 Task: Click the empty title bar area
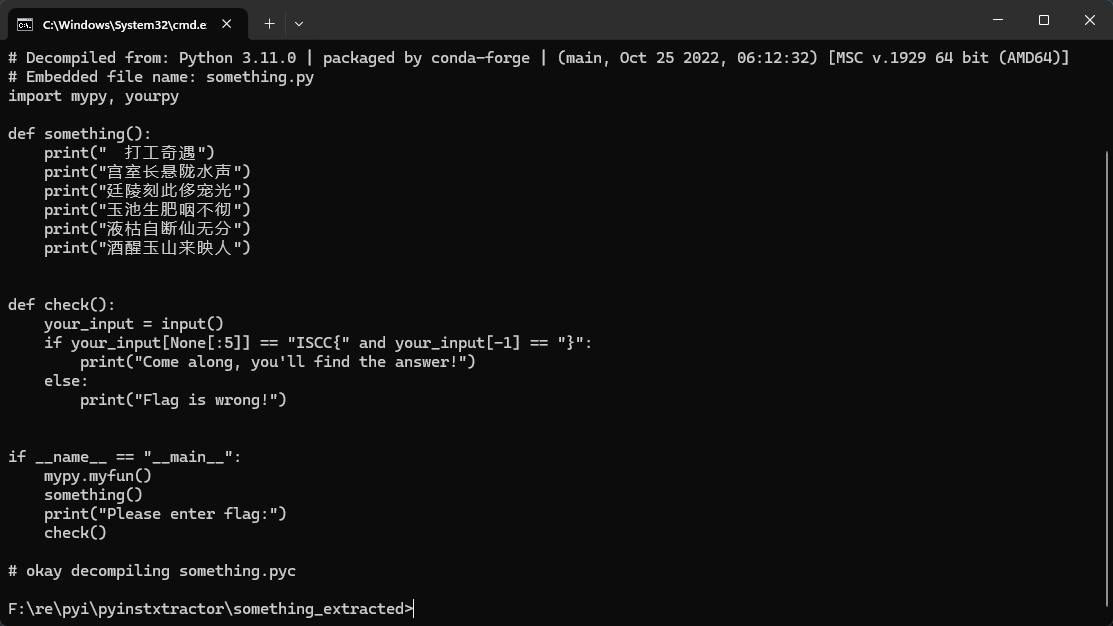[x=639, y=20]
